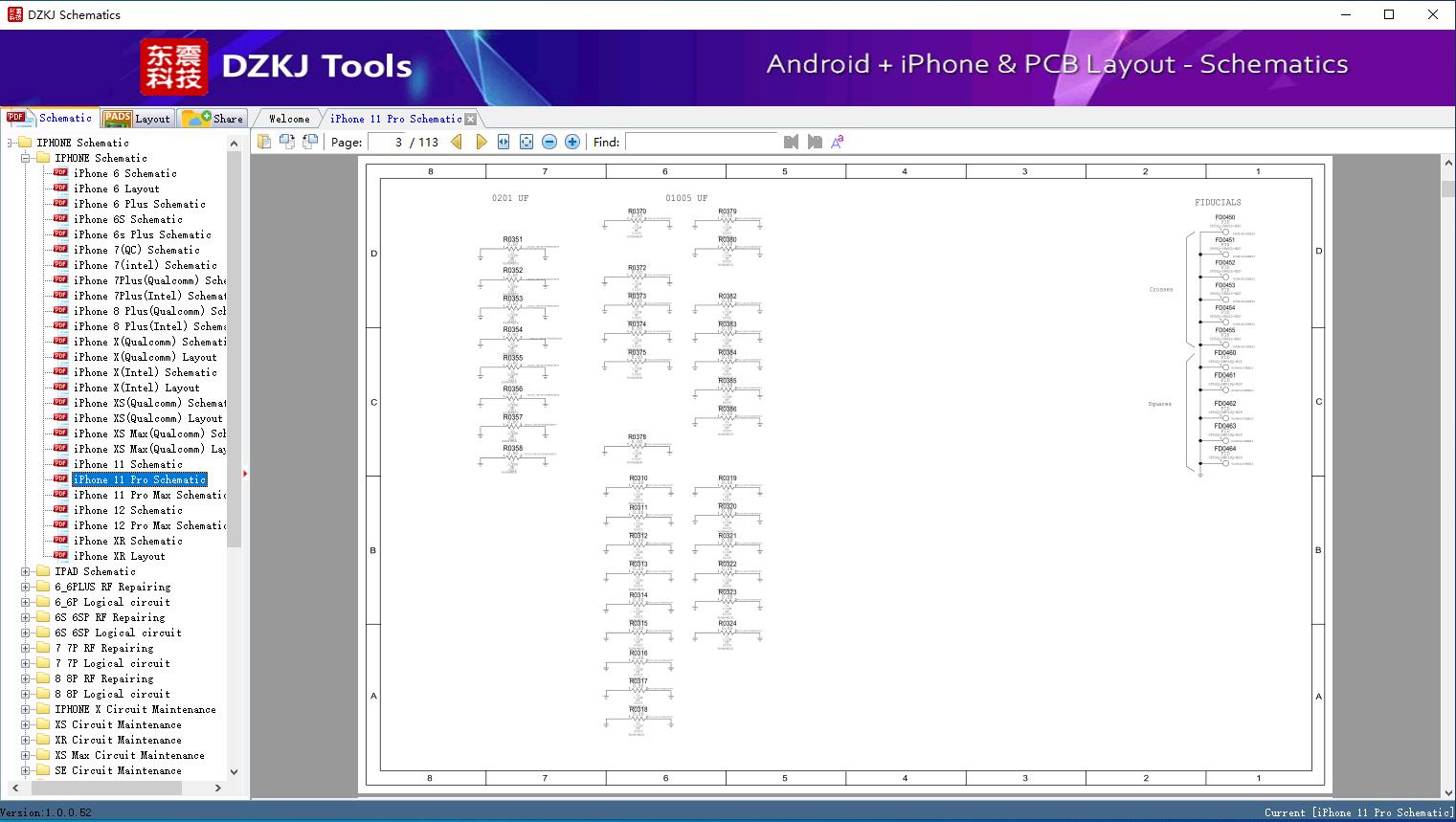The image size is (1456, 822).
Task: Select iPhone 11 Pro Schematic in the tree
Action: click(140, 479)
